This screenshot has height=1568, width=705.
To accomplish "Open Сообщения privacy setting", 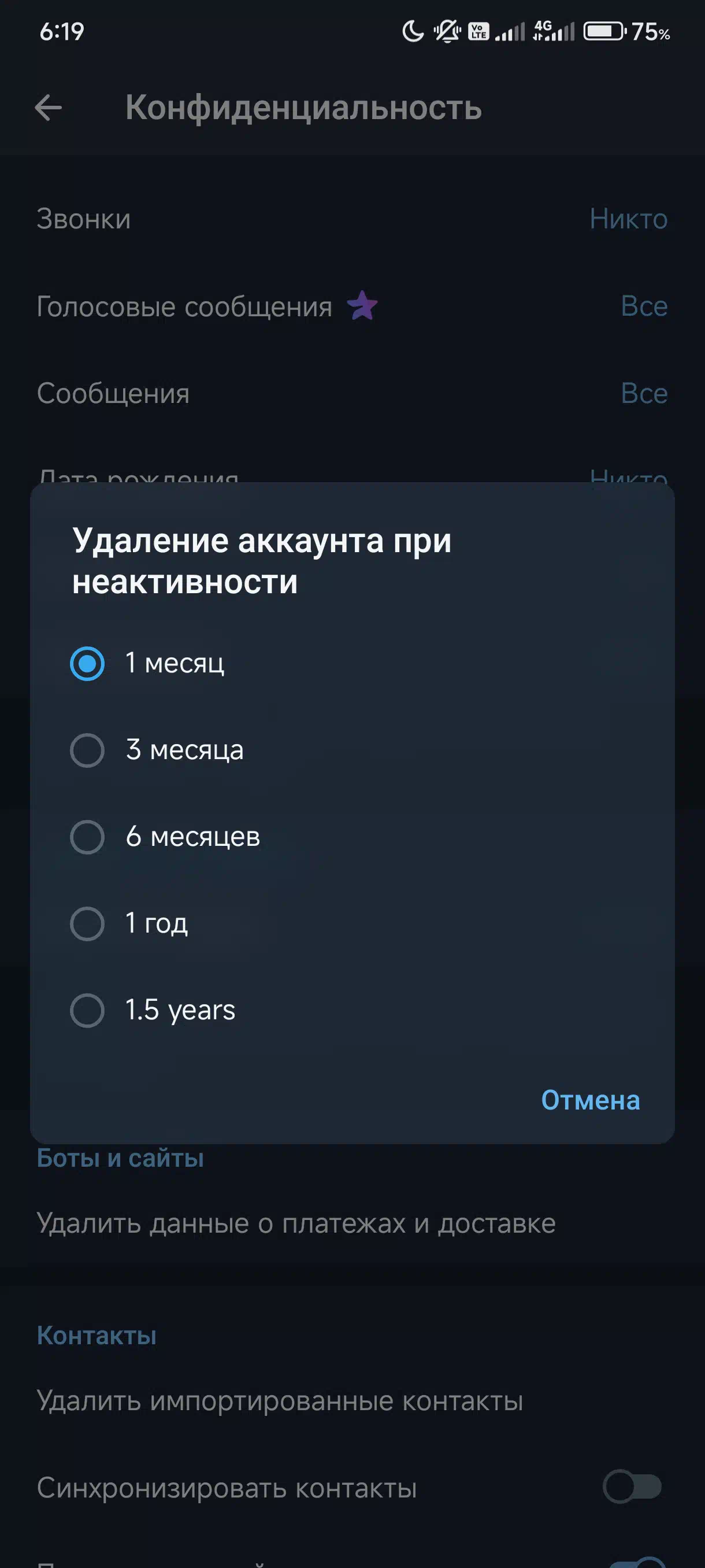I will (351, 393).
